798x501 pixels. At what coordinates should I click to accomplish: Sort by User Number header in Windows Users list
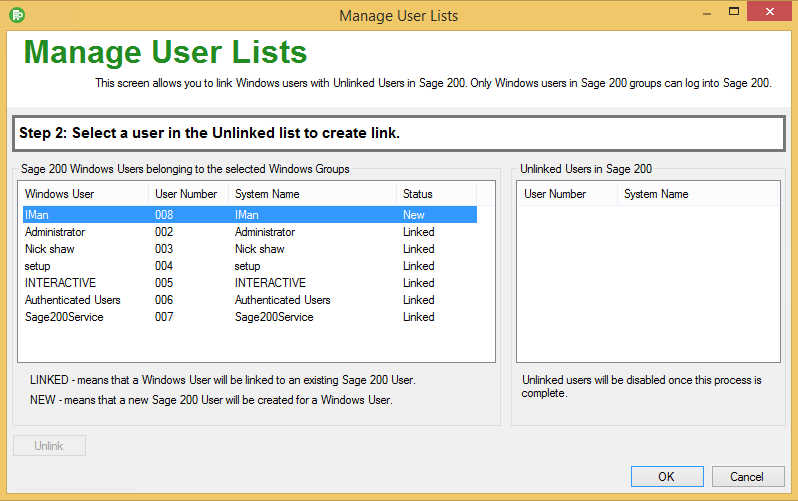click(188, 194)
